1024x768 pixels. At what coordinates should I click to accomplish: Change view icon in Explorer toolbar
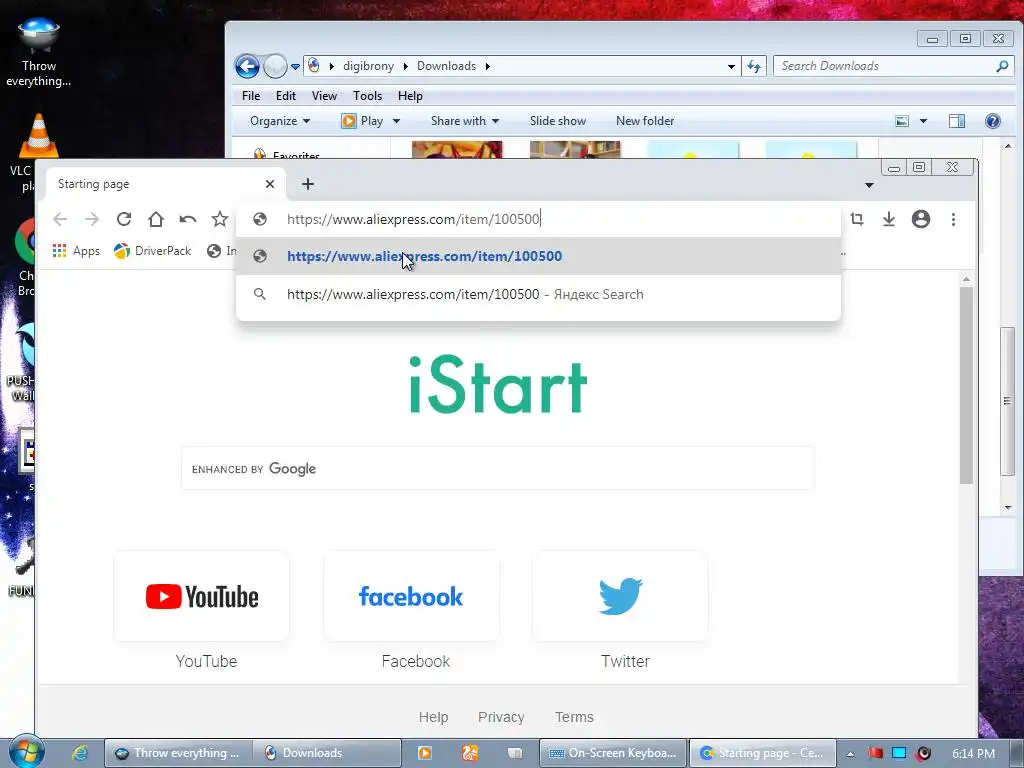(x=902, y=121)
